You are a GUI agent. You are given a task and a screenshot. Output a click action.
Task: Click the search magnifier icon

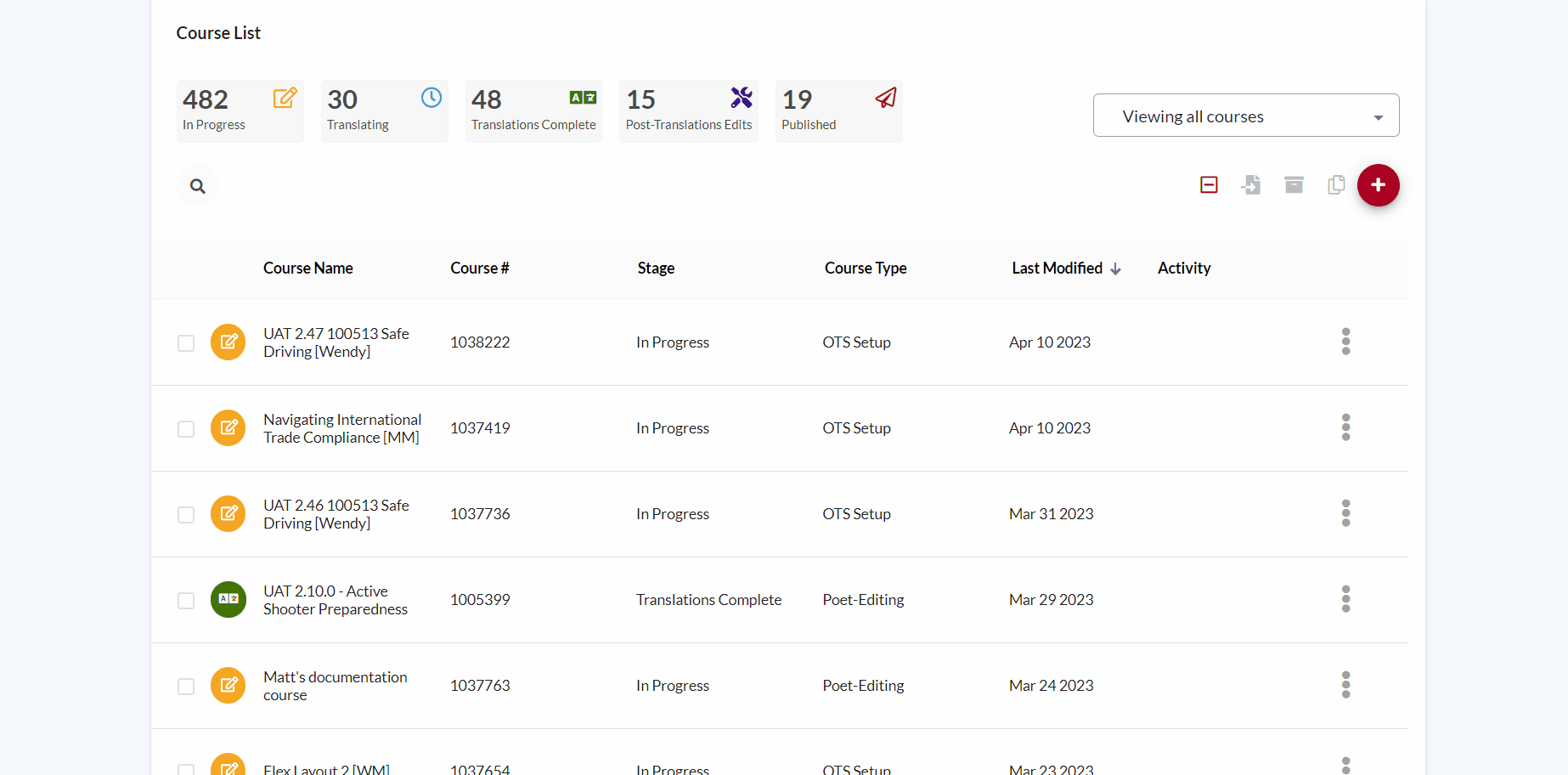(197, 186)
